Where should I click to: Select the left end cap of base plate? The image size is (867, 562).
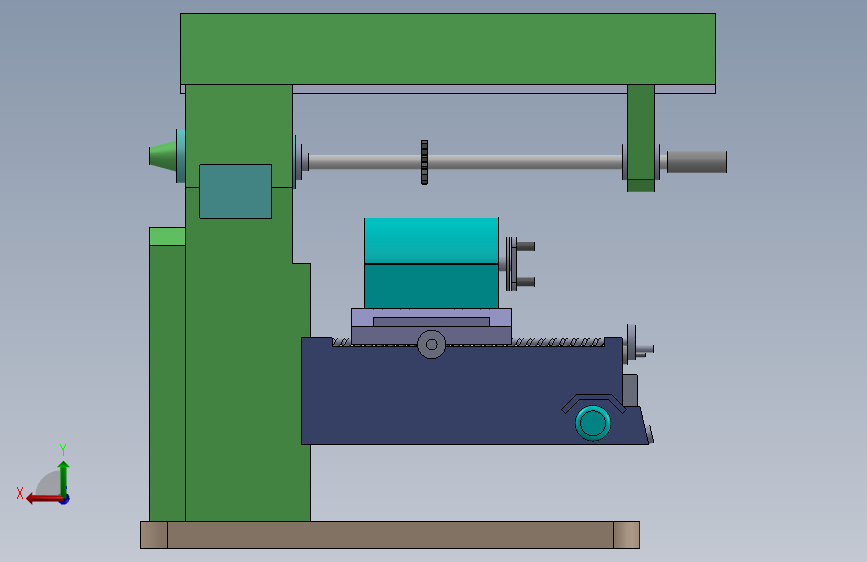pos(154,535)
